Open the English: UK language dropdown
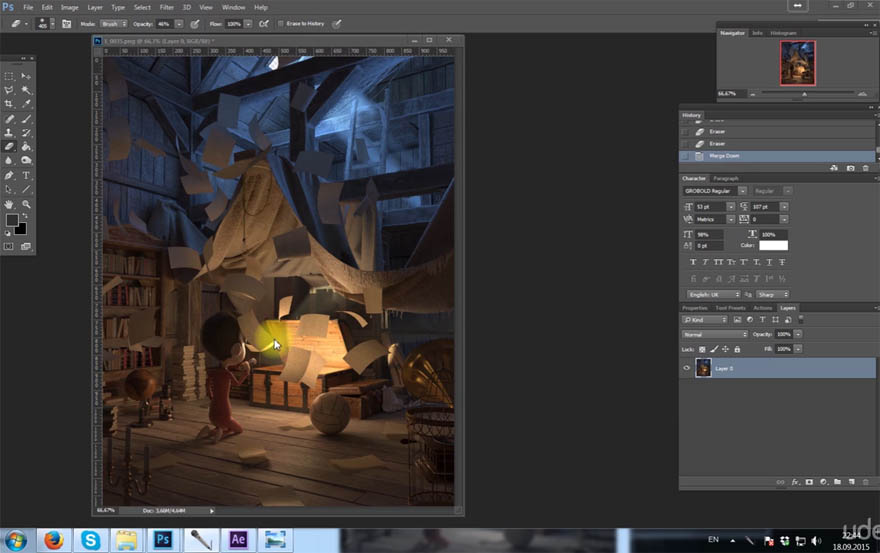Viewport: 880px width, 553px height. coord(714,294)
